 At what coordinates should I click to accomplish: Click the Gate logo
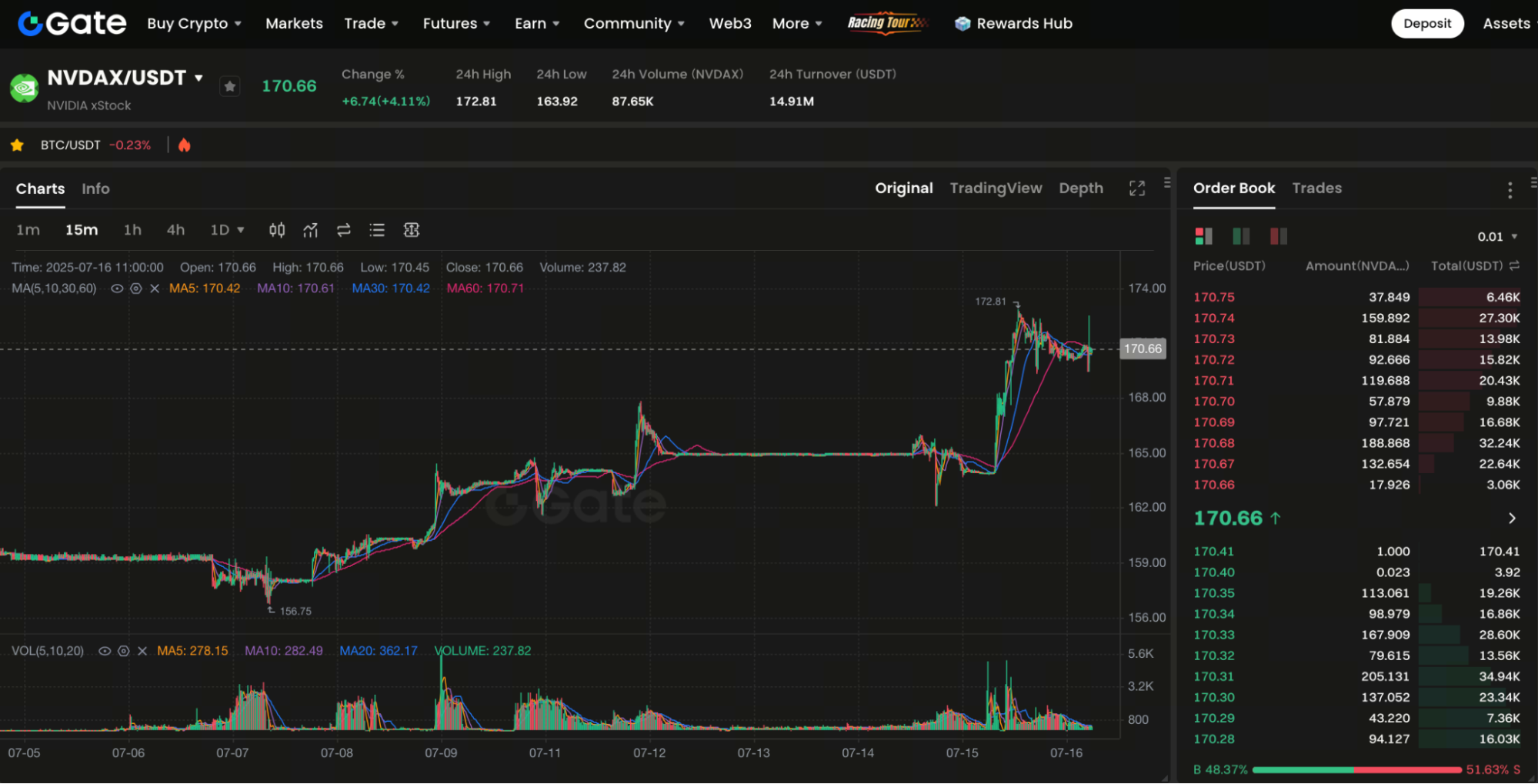72,23
